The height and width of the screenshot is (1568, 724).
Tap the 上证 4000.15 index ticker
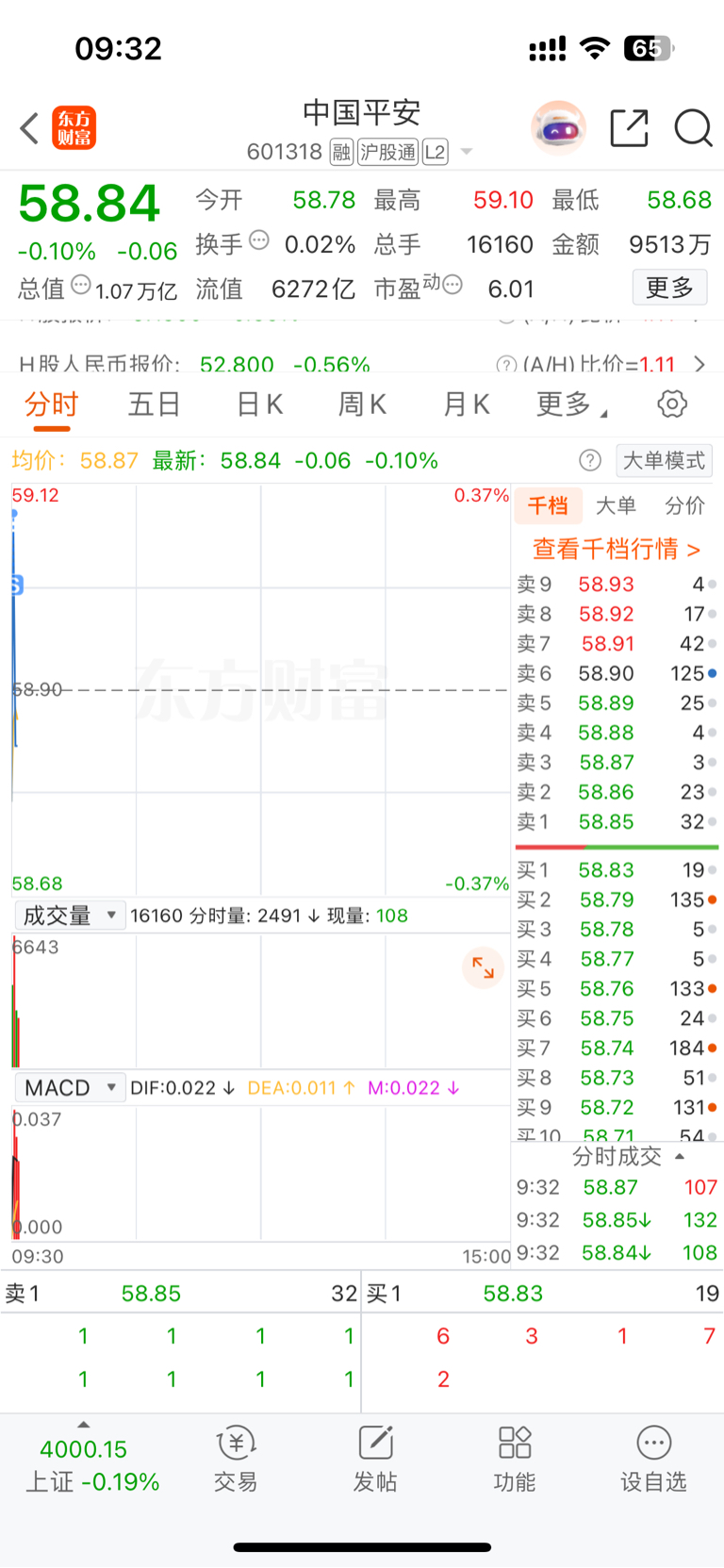92,1465
